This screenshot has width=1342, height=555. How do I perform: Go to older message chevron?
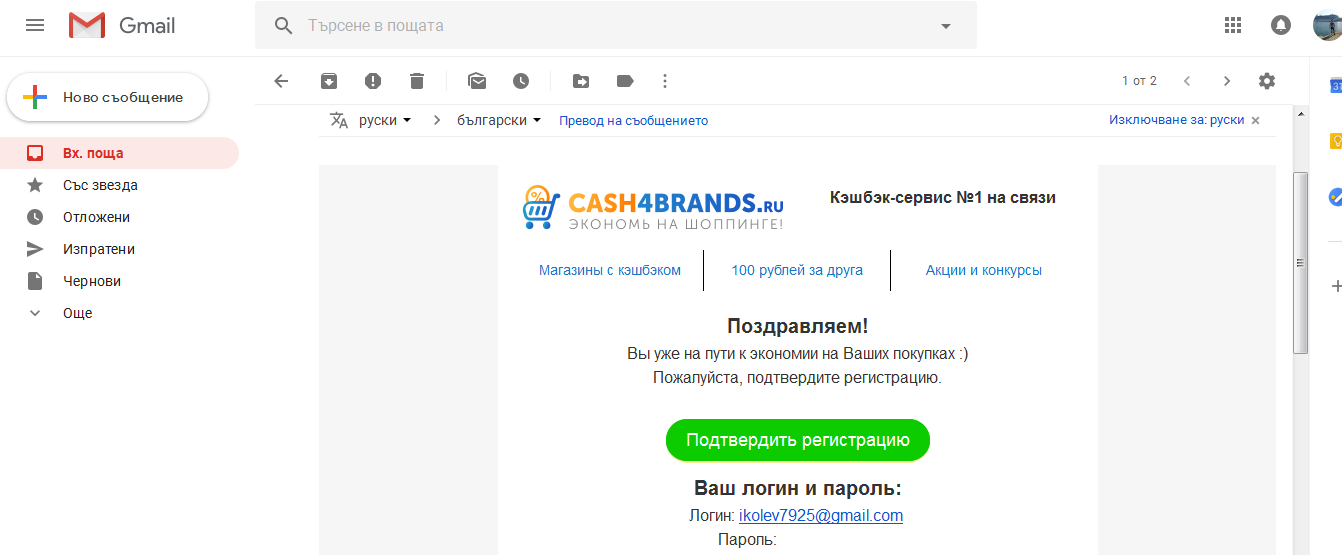(x=1227, y=81)
